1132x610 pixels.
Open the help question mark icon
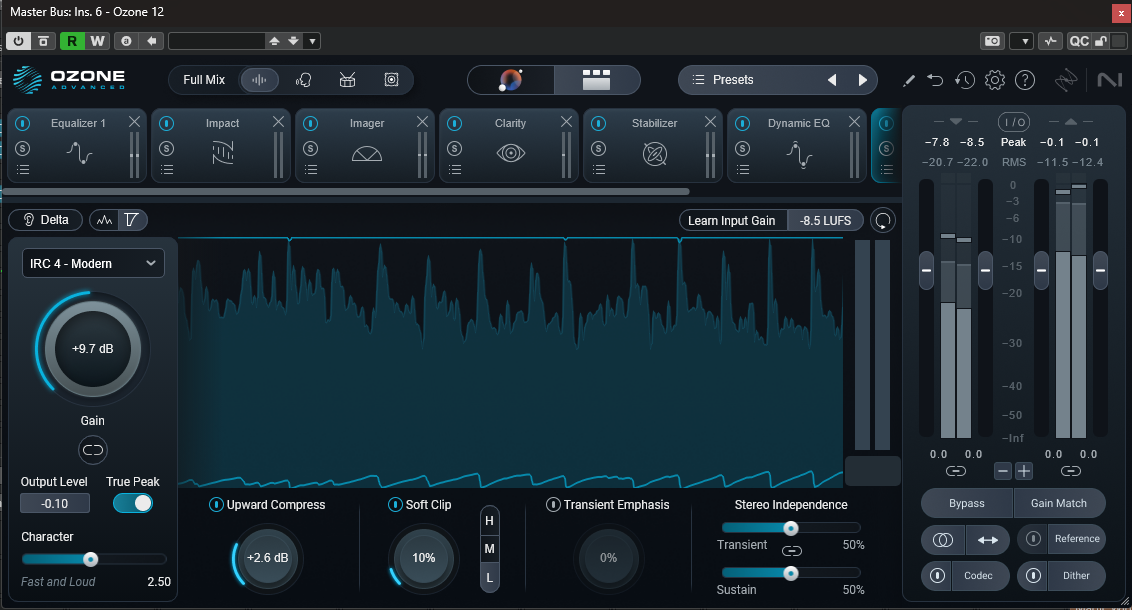pyautogui.click(x=1025, y=80)
